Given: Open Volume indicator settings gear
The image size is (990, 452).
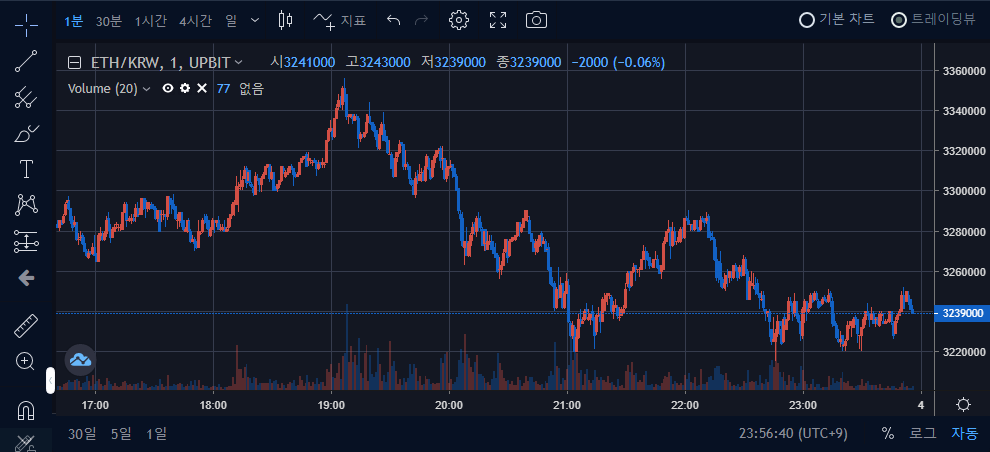Looking at the screenshot, I should (x=184, y=88).
